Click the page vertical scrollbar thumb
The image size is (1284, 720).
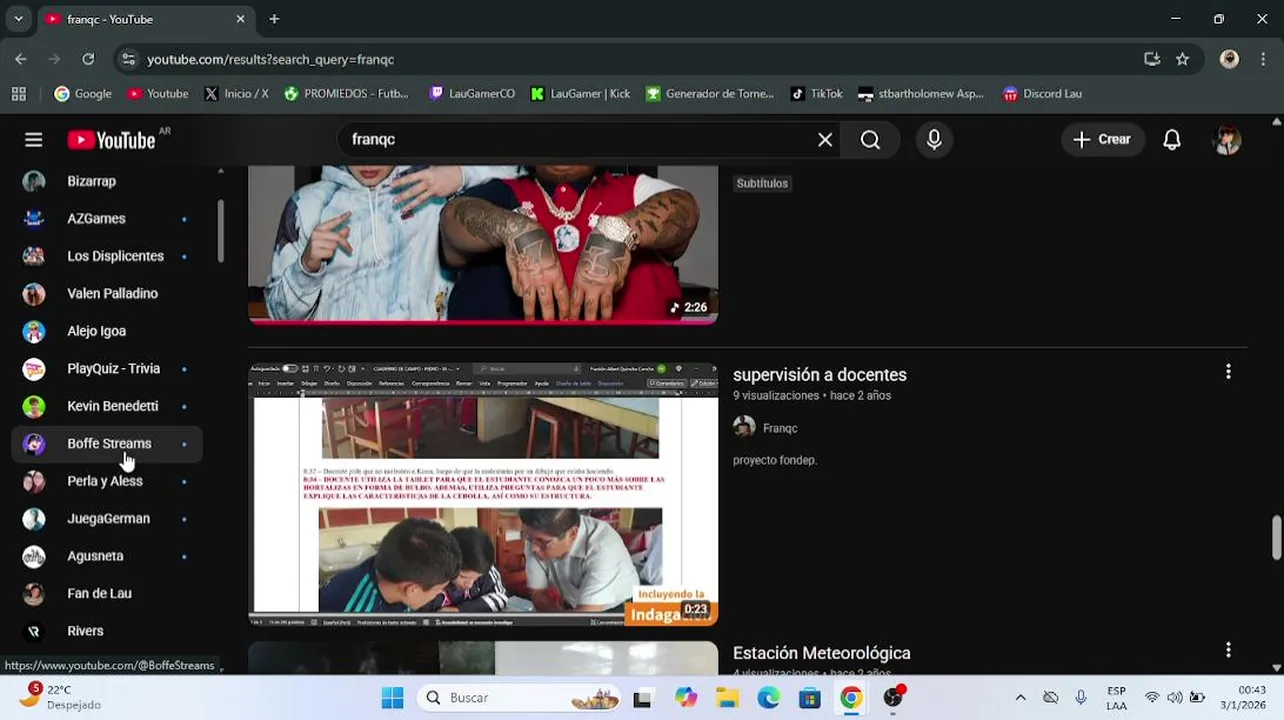coord(1276,538)
